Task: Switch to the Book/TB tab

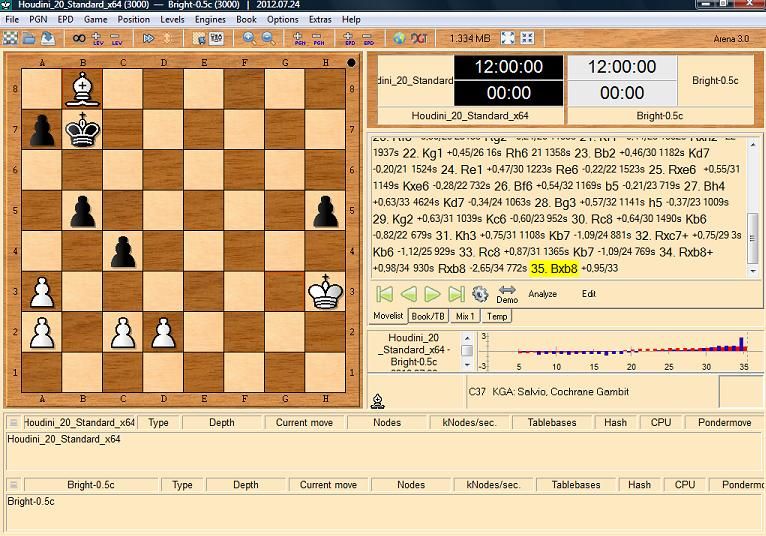Action: (x=428, y=316)
